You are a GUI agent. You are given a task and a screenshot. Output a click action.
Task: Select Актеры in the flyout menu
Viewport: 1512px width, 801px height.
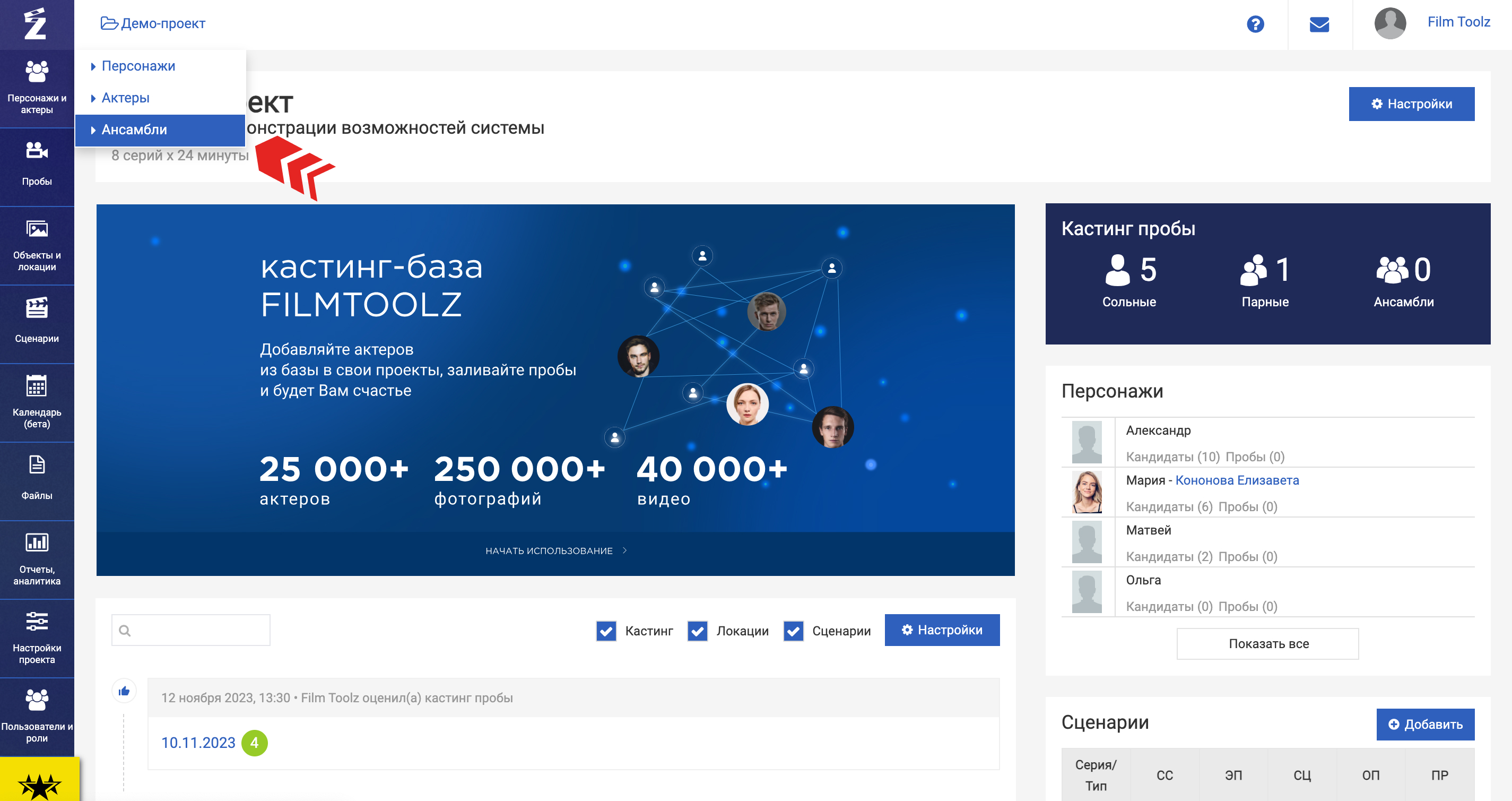(x=160, y=98)
